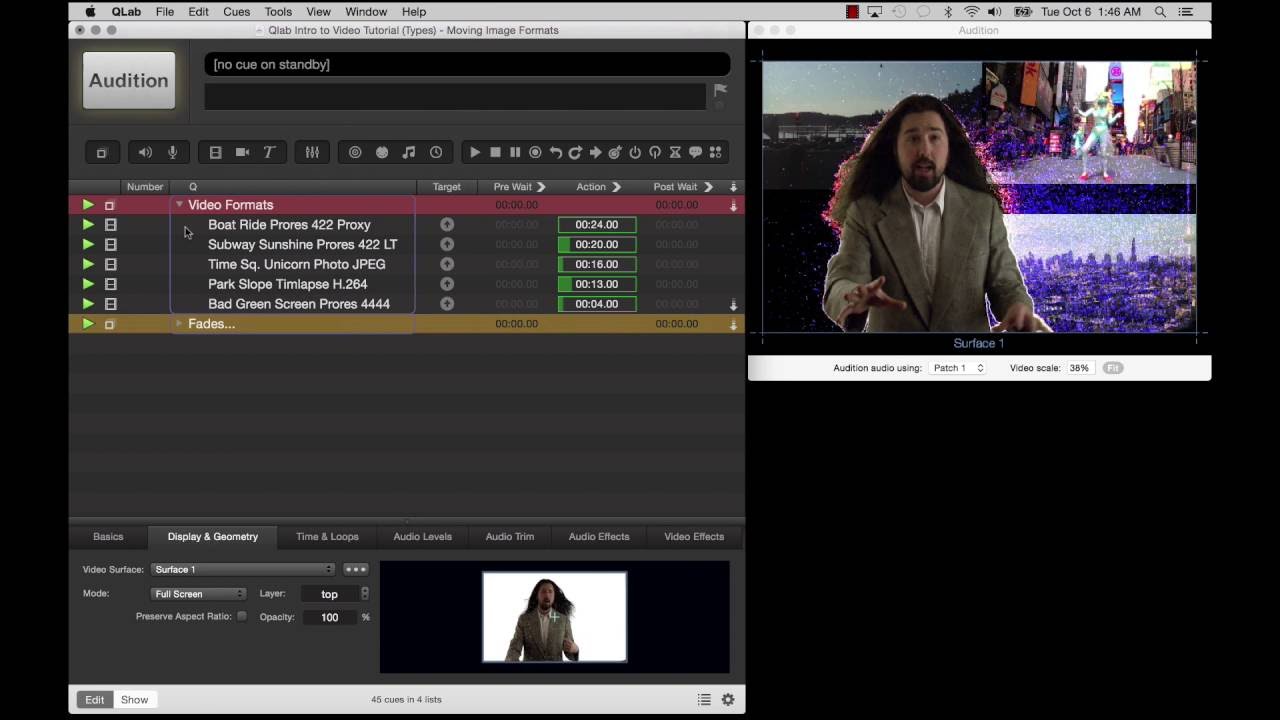The image size is (1280, 720).
Task: Add a Titles cue with T icon
Action: (269, 153)
